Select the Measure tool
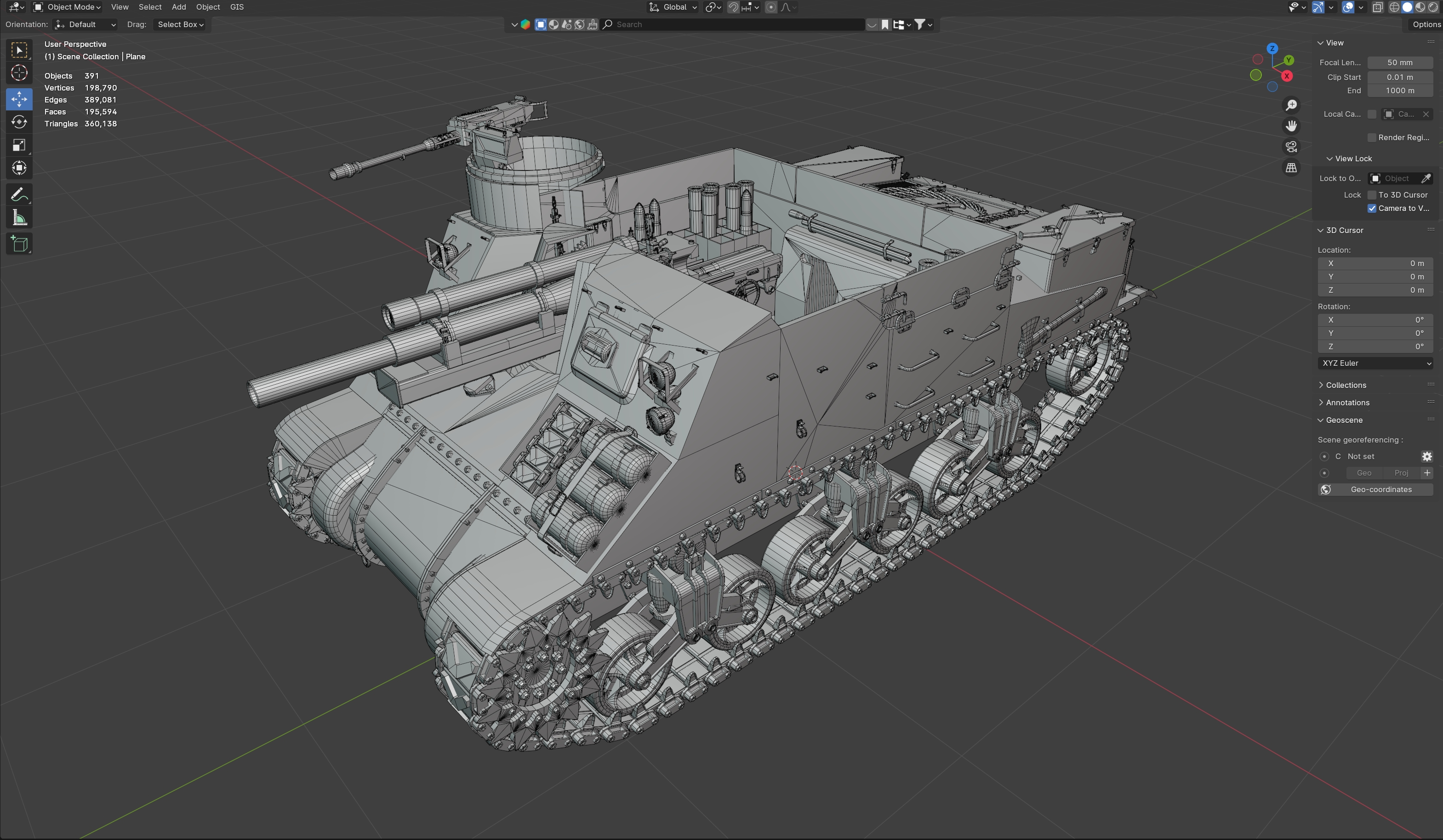Screen dimensions: 1443x840 [19, 217]
